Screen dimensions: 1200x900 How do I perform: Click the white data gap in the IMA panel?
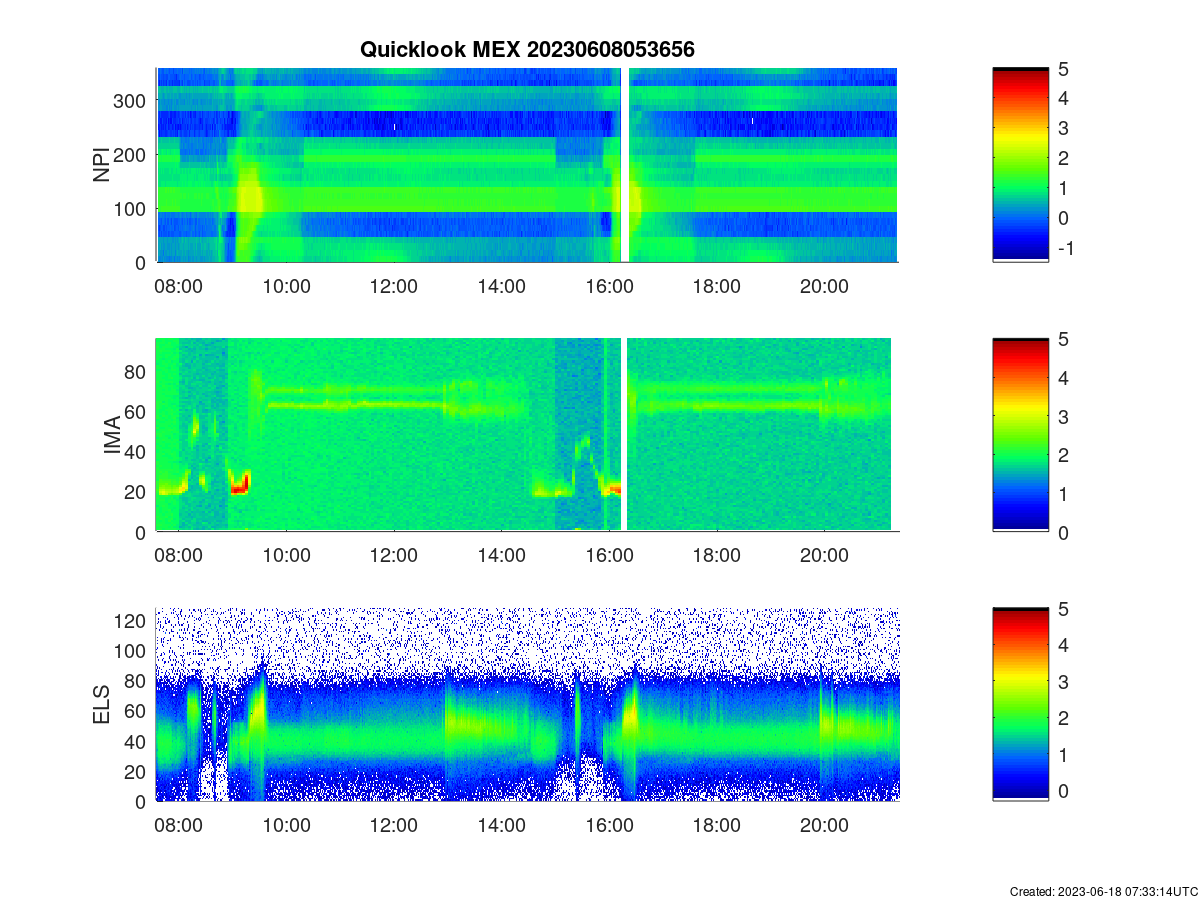point(624,435)
